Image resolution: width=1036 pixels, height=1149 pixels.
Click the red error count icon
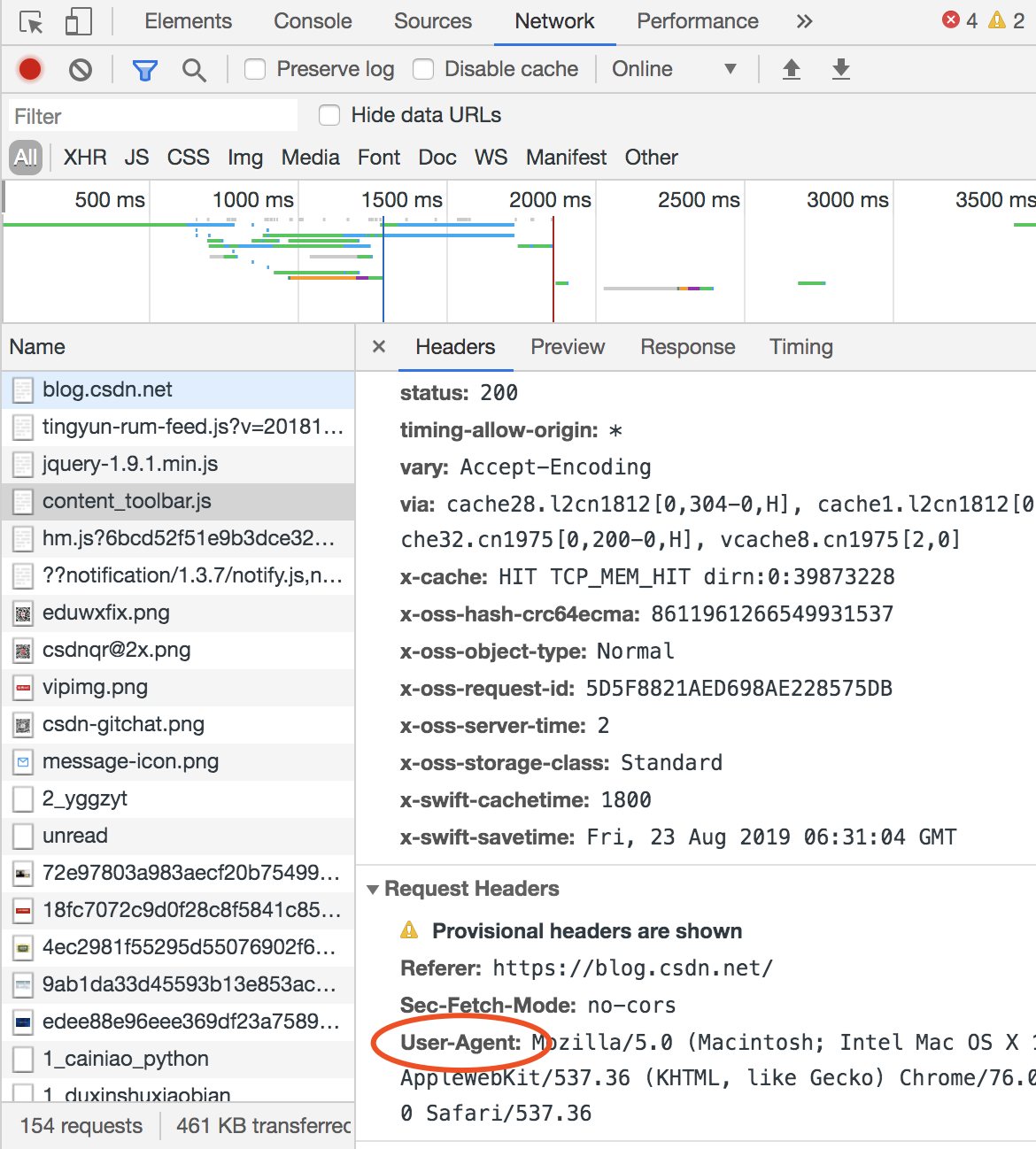(x=951, y=19)
